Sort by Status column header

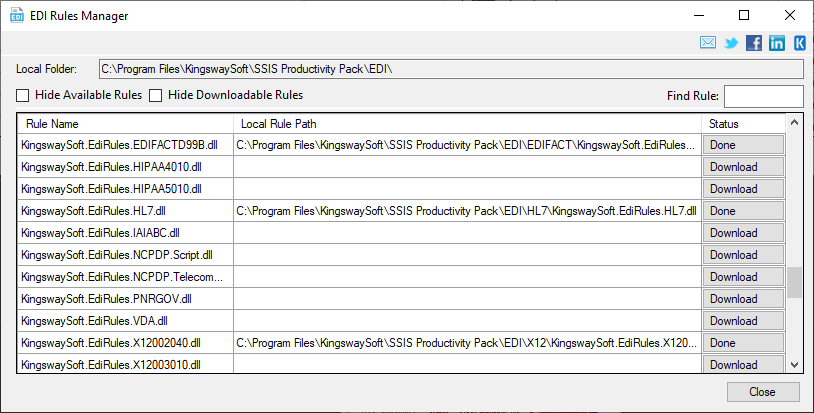click(744, 124)
